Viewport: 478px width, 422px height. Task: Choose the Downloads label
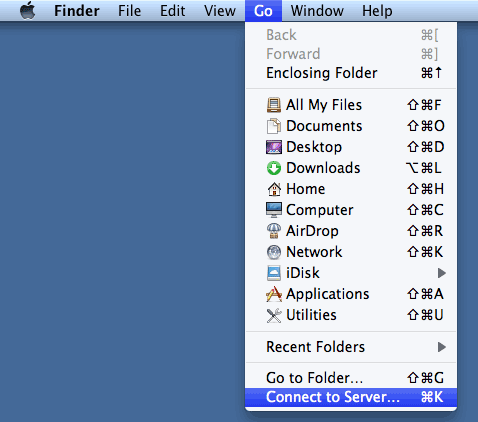[x=323, y=168]
